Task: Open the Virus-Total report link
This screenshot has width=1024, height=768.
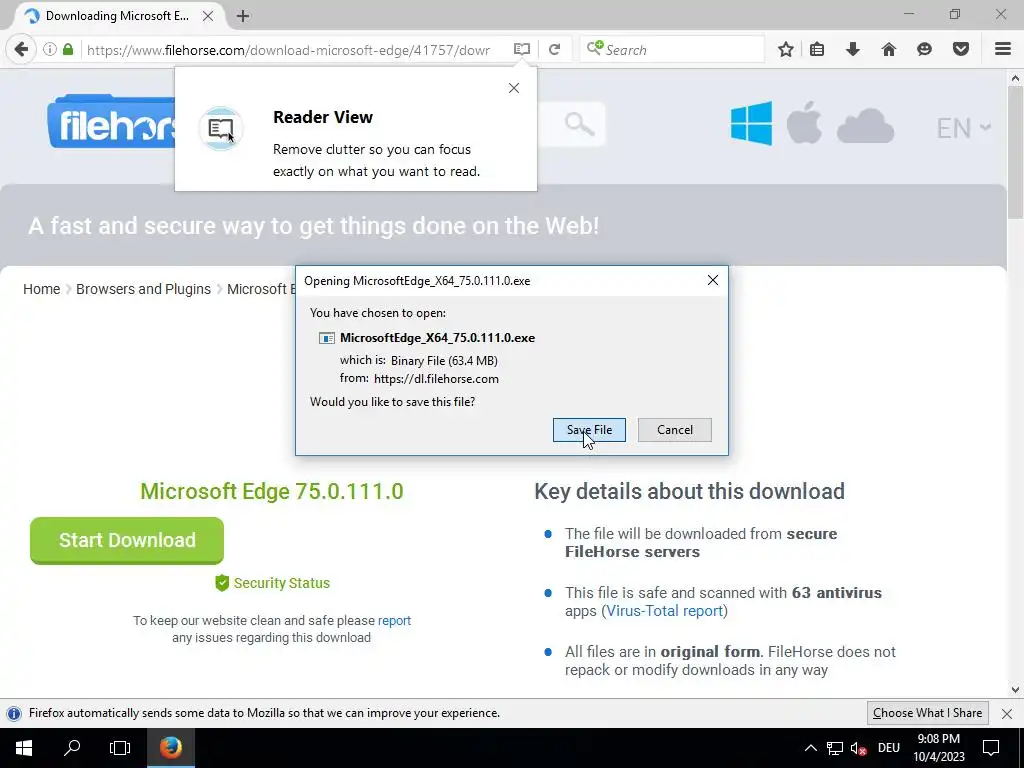Action: pos(665,611)
